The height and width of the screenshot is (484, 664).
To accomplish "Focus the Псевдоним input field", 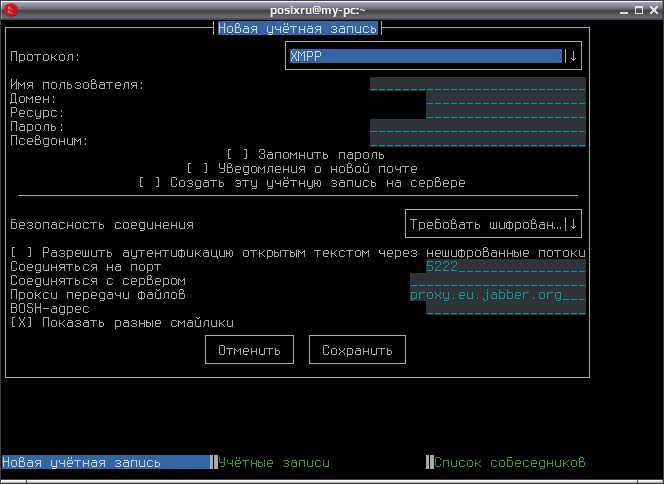I will (478, 140).
